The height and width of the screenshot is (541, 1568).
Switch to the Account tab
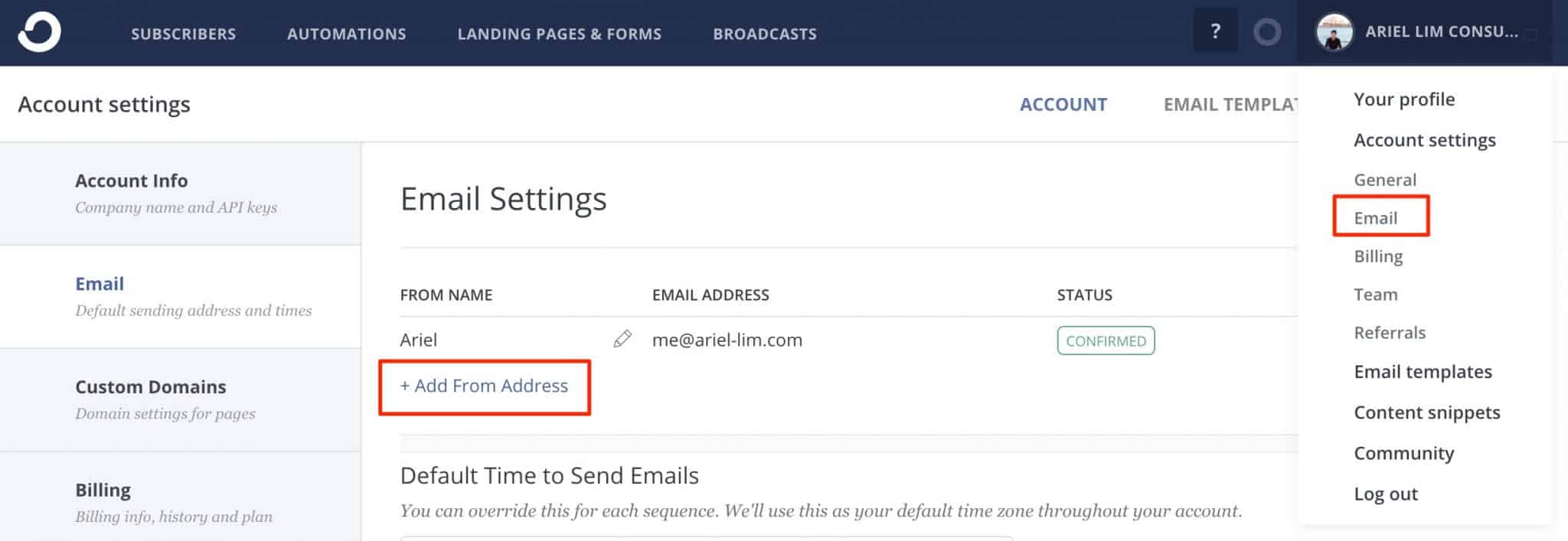(1063, 104)
